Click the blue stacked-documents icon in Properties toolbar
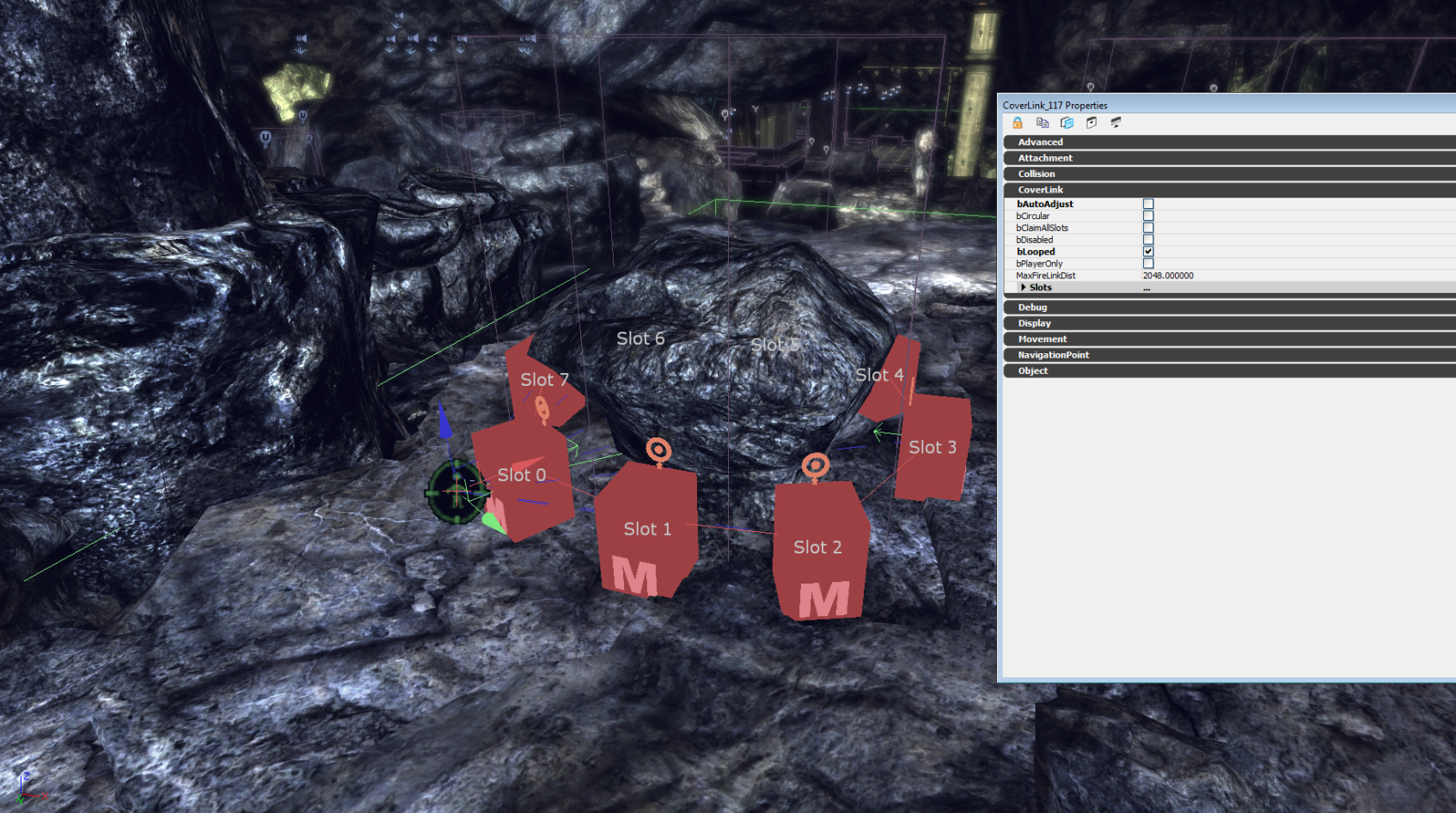 pos(1067,123)
